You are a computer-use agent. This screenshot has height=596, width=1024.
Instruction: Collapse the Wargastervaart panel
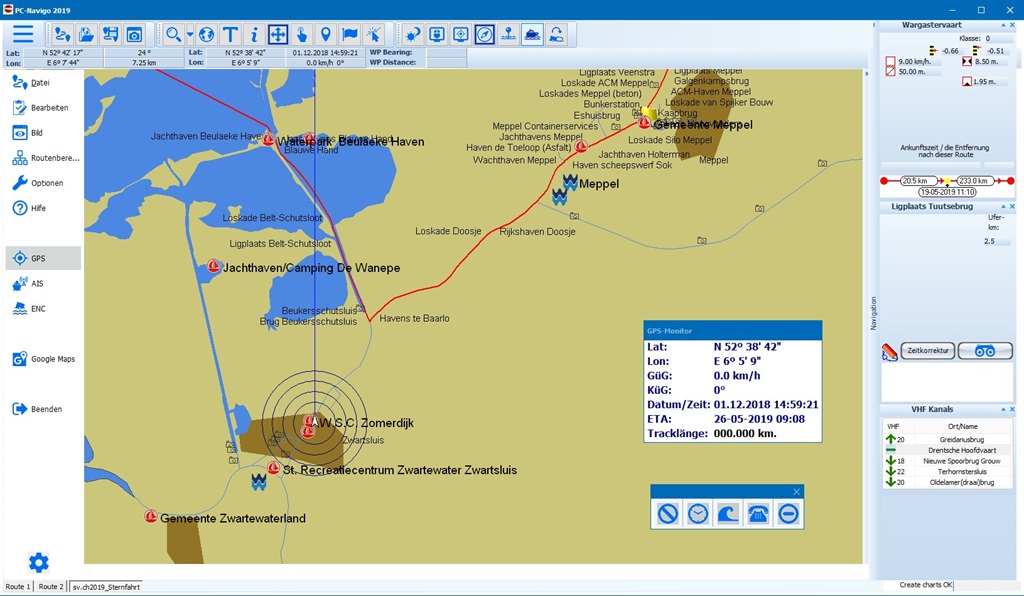pos(1005,24)
